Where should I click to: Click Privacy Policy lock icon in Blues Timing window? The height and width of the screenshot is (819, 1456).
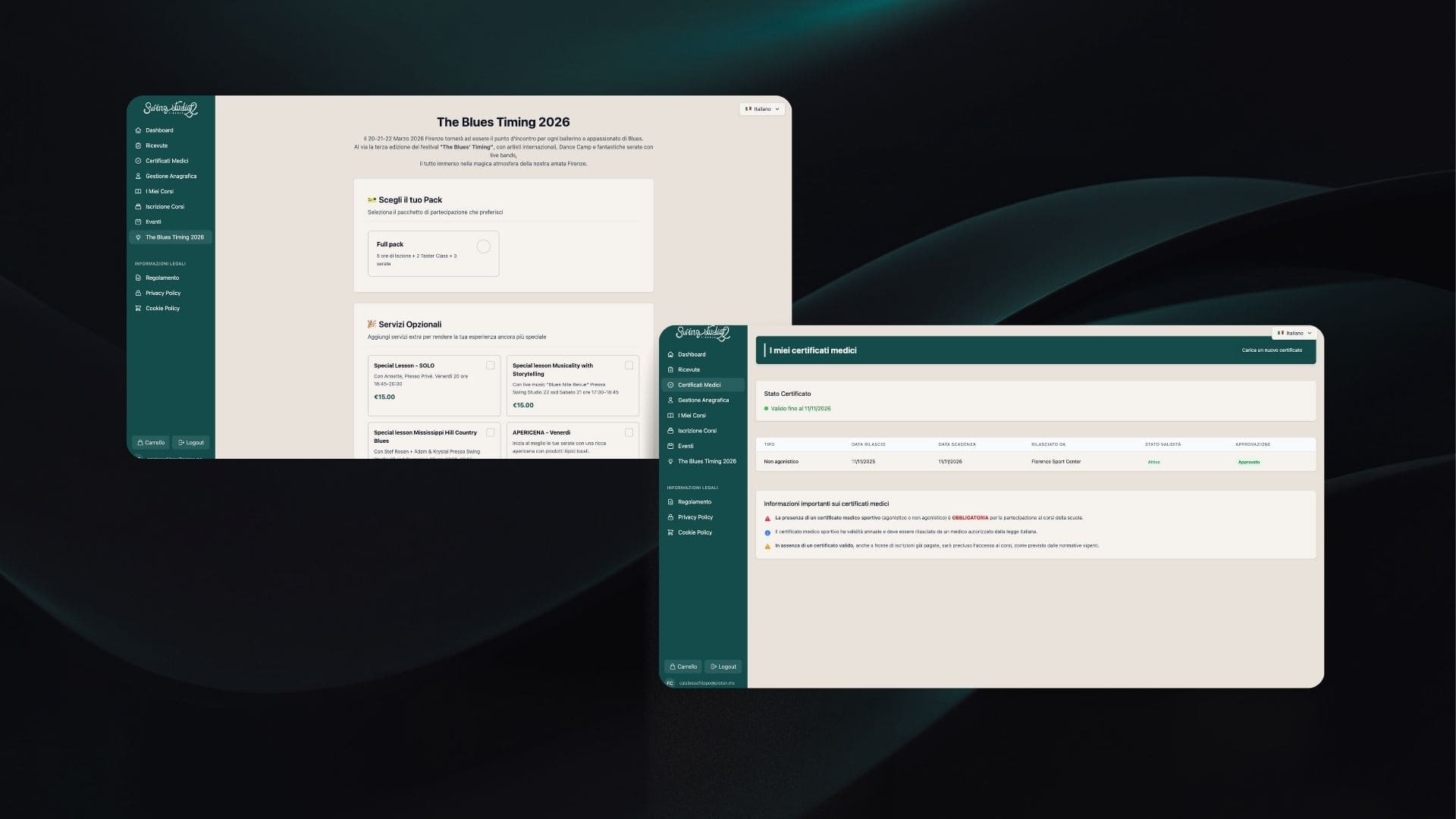click(x=138, y=293)
